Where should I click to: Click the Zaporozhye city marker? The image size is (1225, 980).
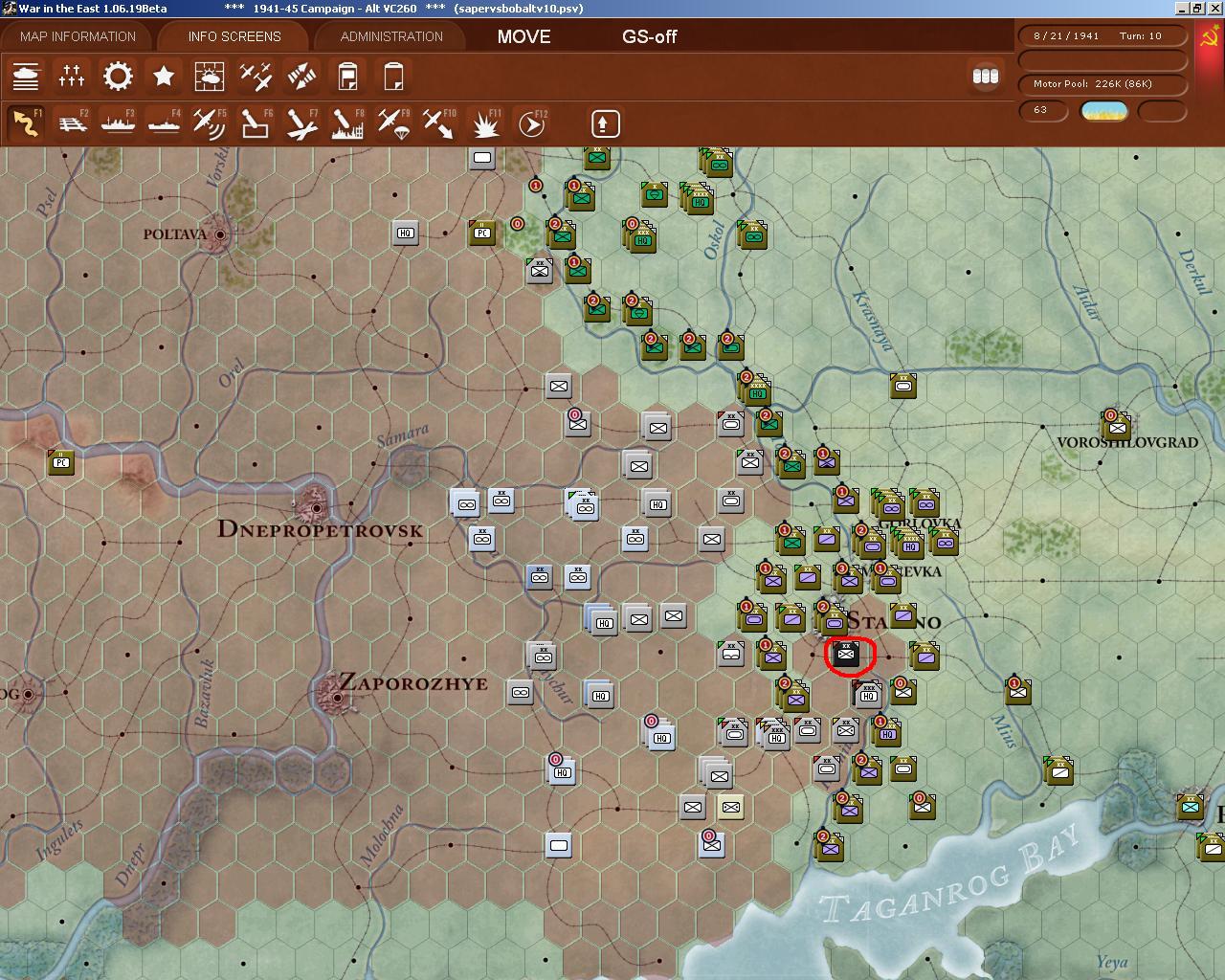point(338,698)
